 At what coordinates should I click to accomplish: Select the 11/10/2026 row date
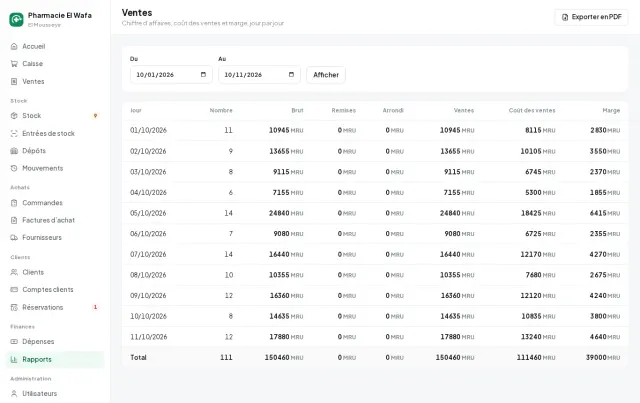click(x=149, y=337)
